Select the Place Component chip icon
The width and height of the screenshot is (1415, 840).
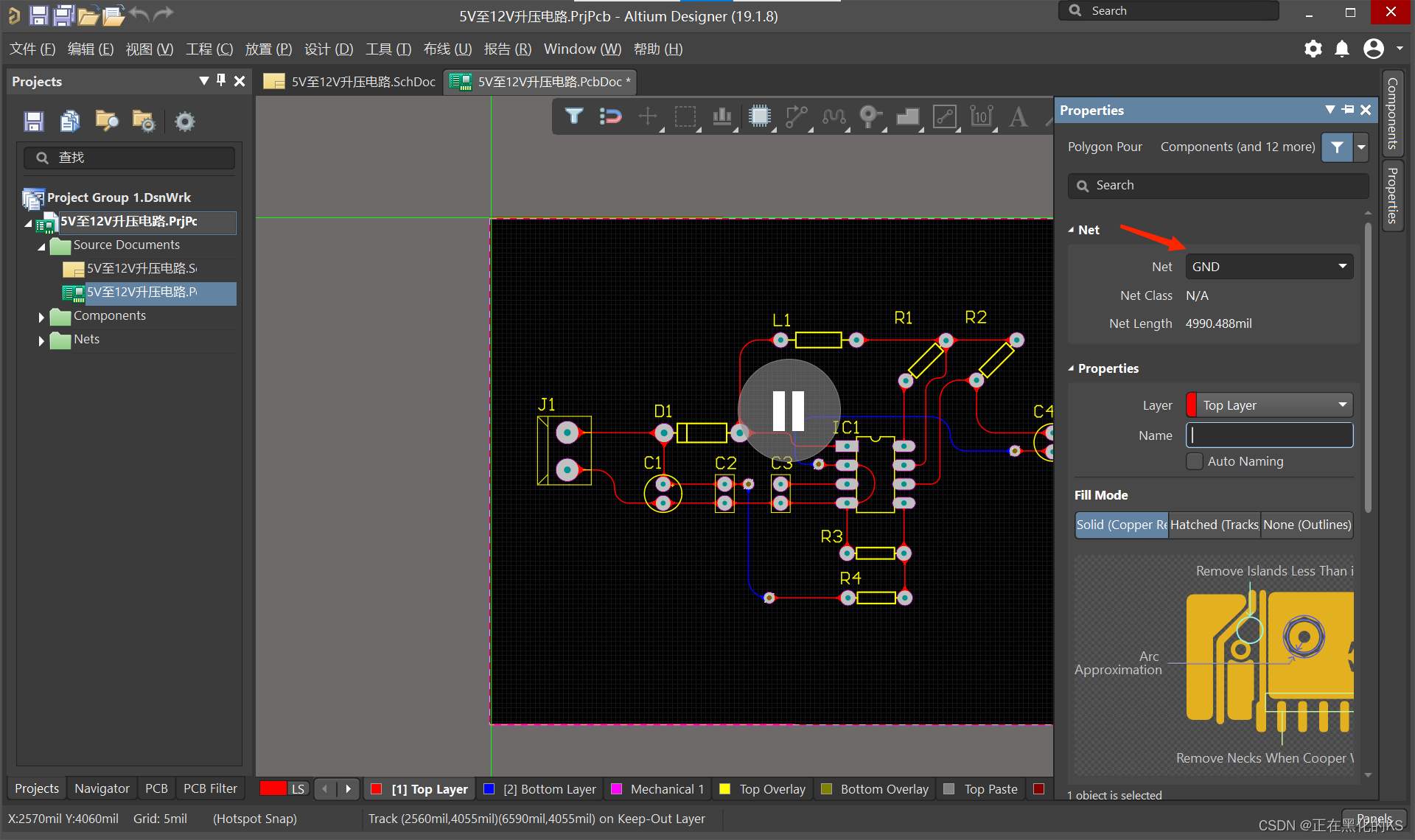pos(759,116)
